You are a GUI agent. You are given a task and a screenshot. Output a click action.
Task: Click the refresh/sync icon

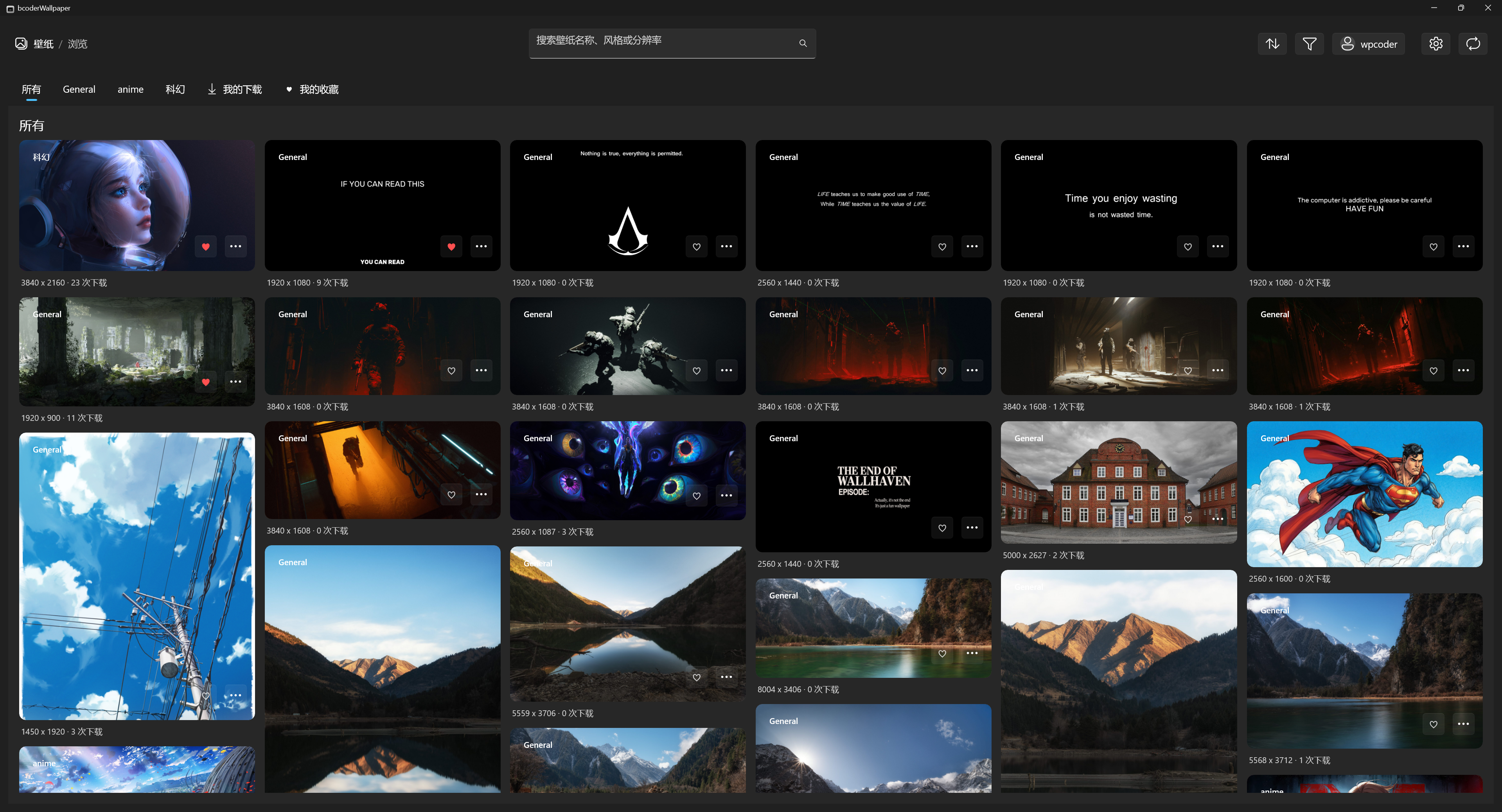pos(1473,43)
